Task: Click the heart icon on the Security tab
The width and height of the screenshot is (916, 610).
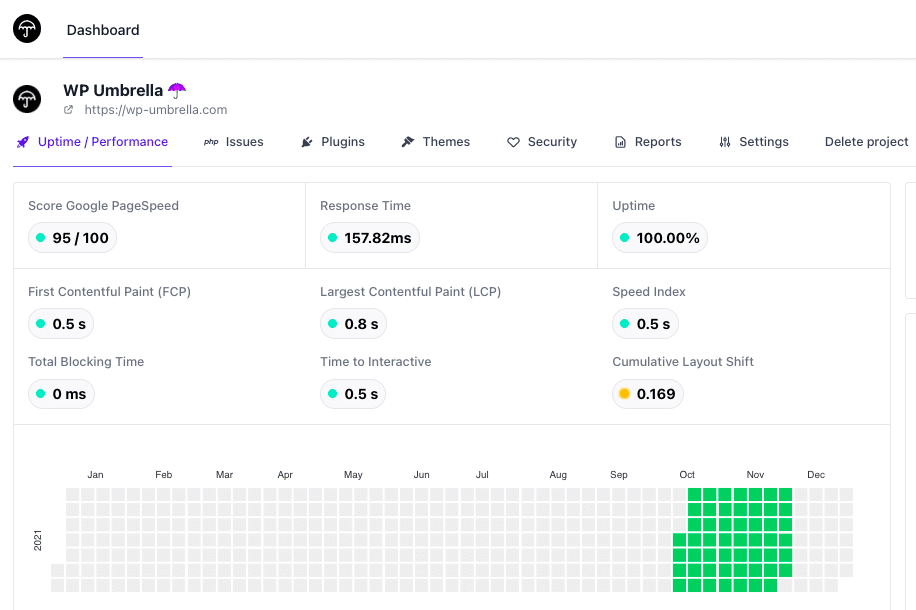Action: (513, 141)
